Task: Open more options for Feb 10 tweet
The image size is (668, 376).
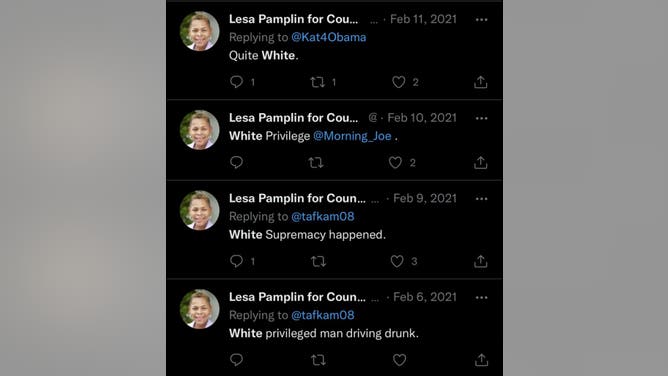Action: [x=481, y=118]
